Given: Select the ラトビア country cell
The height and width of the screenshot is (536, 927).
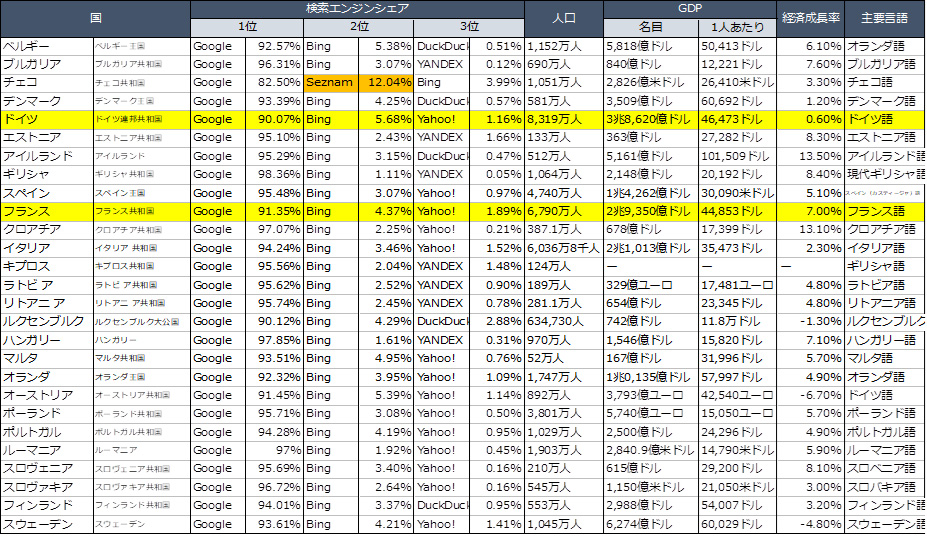Looking at the screenshot, I should pyautogui.click(x=47, y=285).
